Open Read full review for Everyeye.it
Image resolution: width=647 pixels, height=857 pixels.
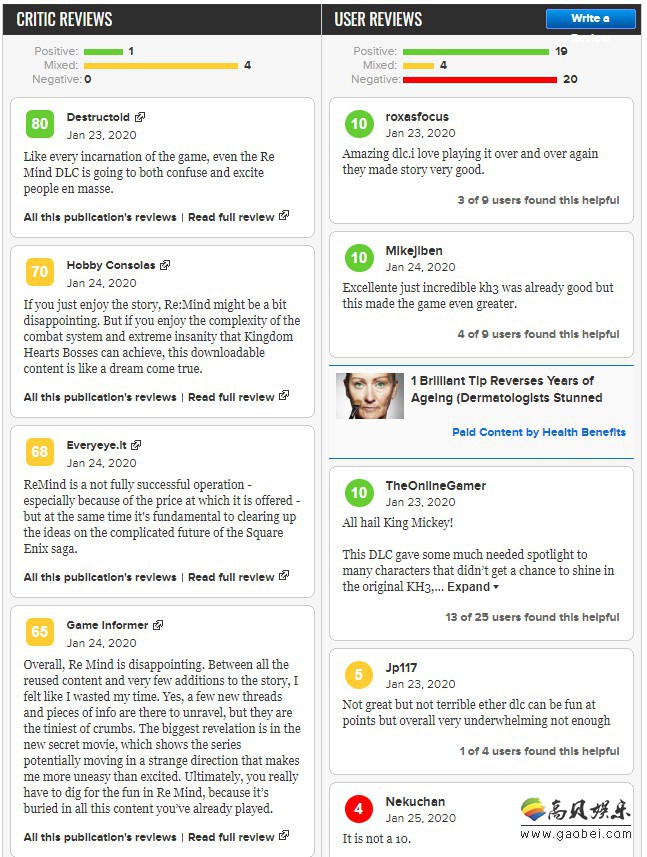point(231,577)
